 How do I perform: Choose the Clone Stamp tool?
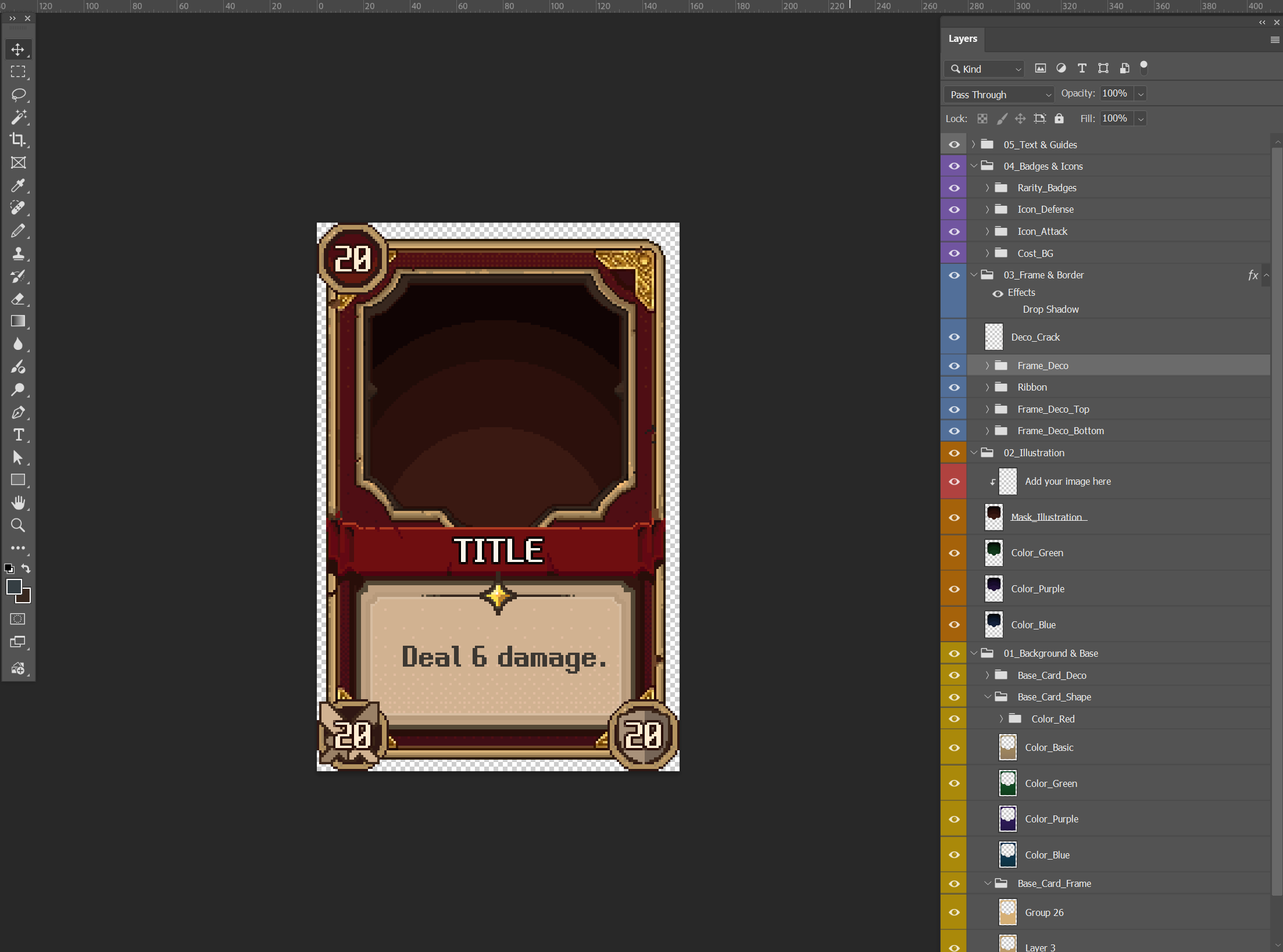(18, 253)
